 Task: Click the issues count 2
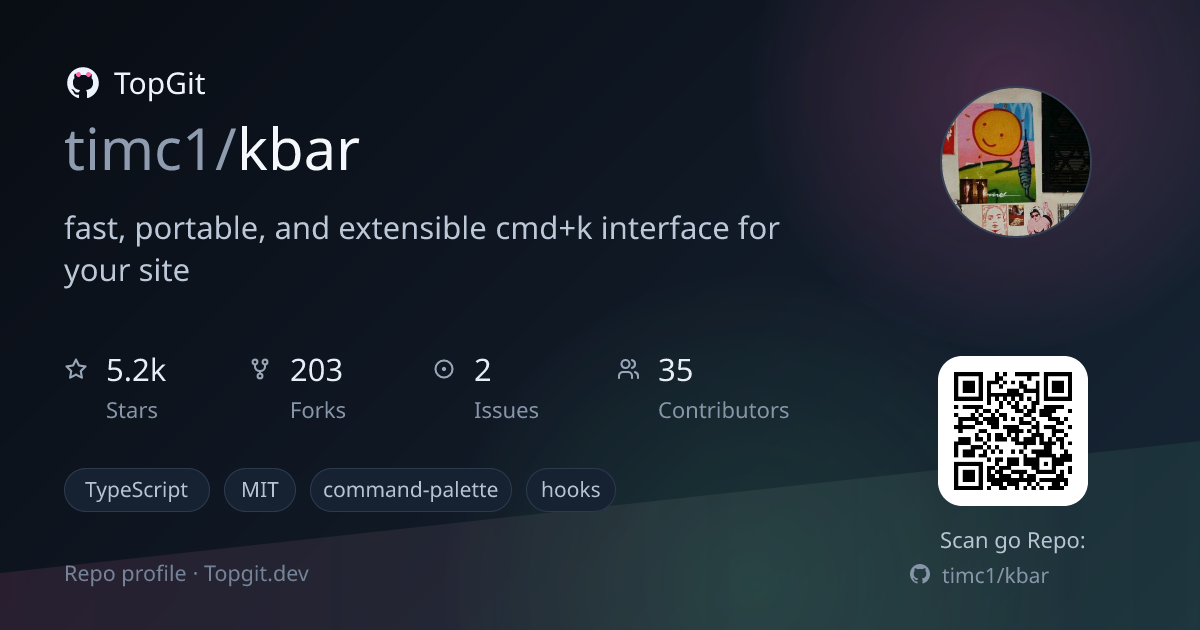483,371
